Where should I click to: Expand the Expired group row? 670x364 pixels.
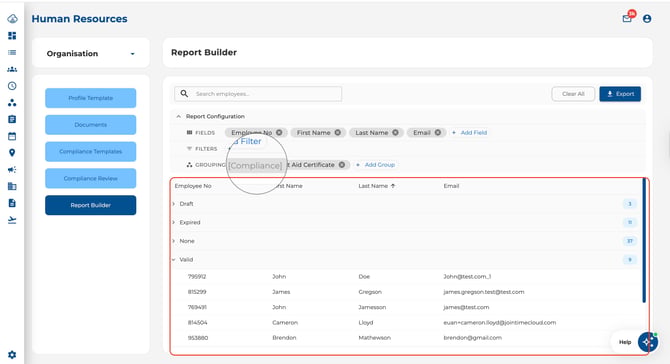click(173, 222)
